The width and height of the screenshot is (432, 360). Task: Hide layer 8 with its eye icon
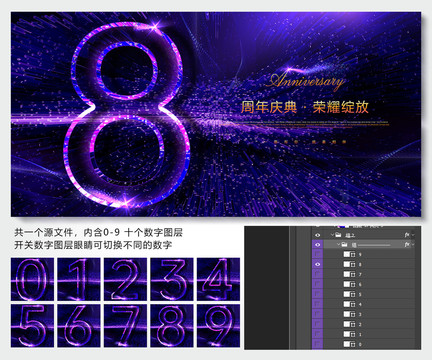tap(318, 264)
